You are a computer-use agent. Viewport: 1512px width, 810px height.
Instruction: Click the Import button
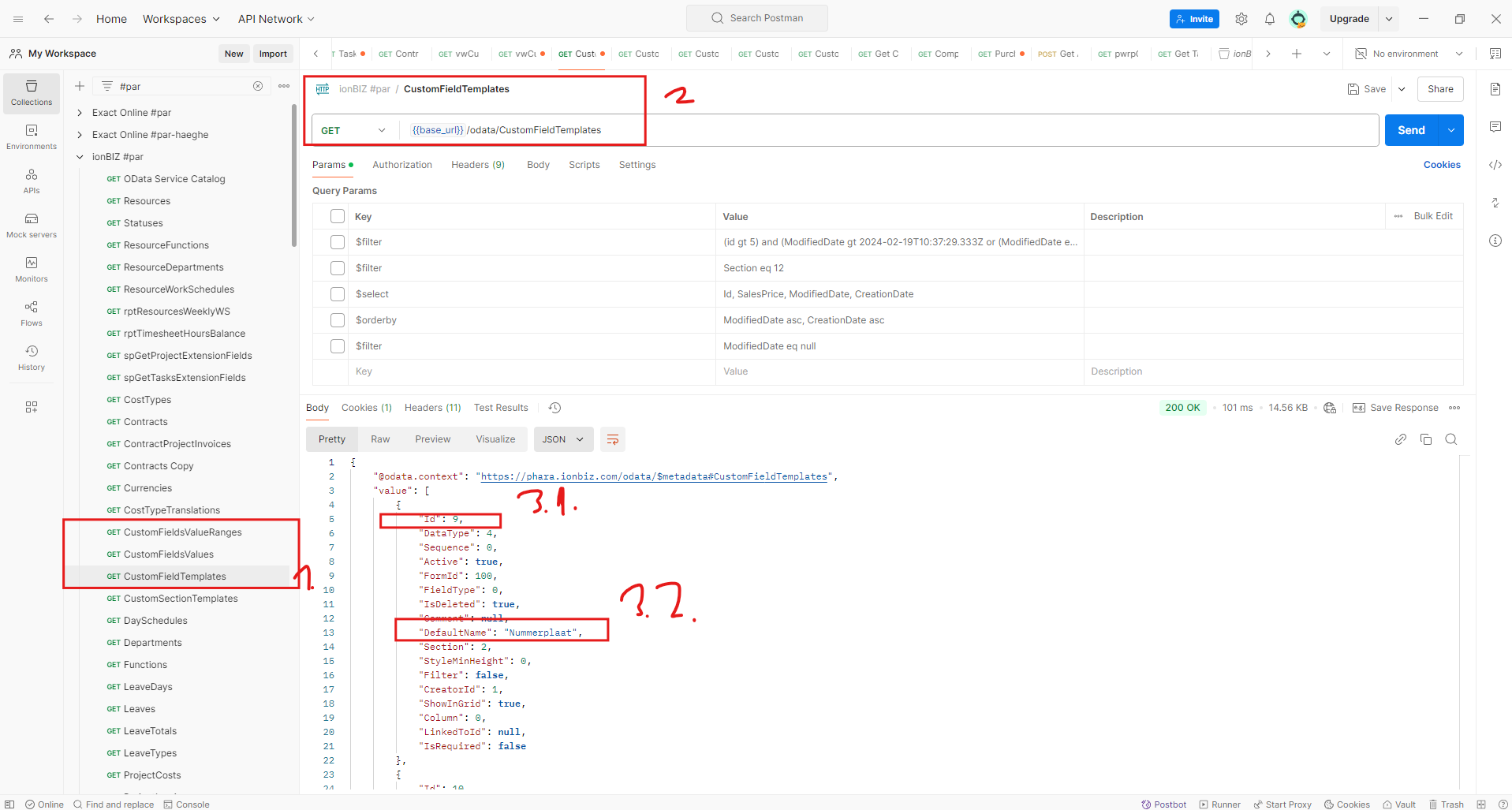point(273,54)
